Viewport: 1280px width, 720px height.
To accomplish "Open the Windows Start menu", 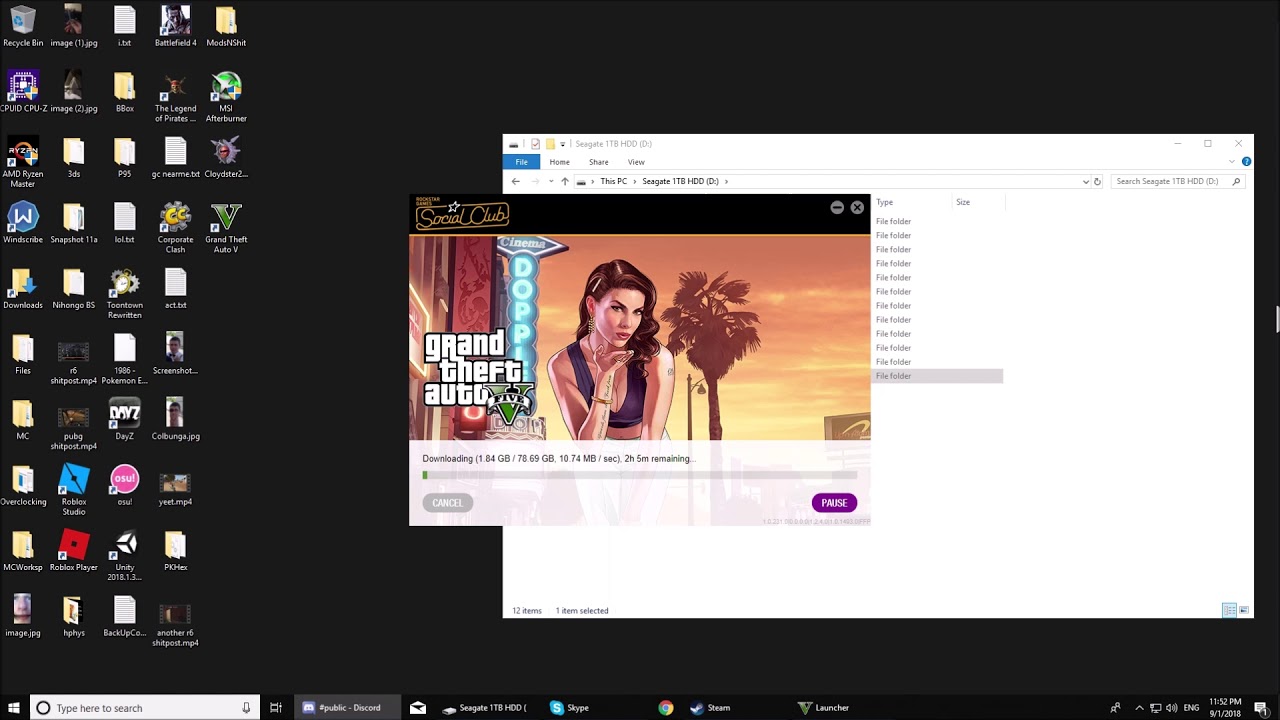I will [x=14, y=708].
